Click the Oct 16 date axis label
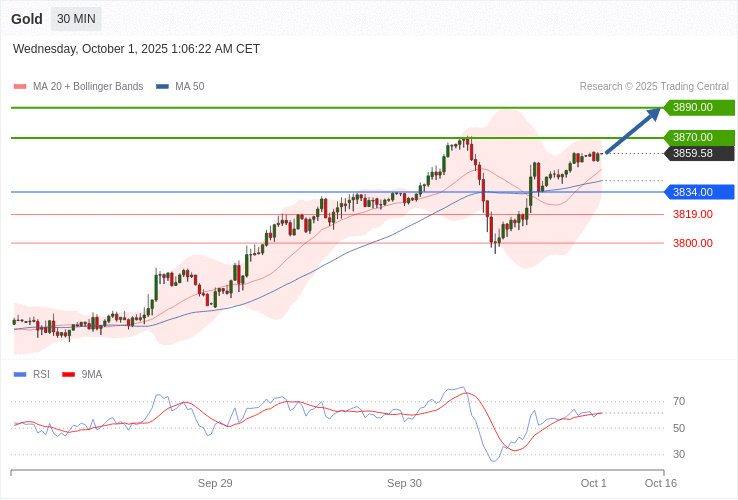738x500 pixels. (660, 483)
